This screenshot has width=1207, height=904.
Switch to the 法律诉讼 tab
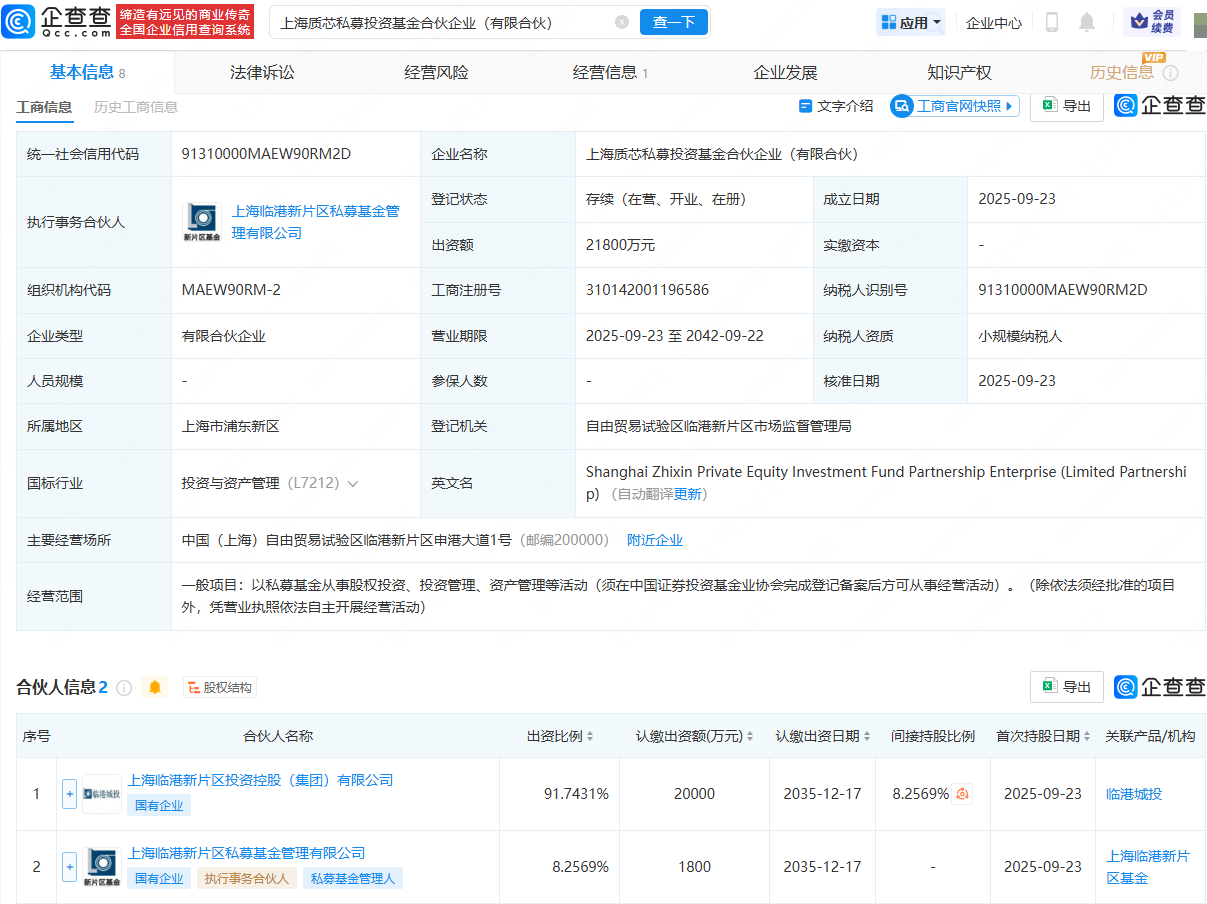[262, 72]
